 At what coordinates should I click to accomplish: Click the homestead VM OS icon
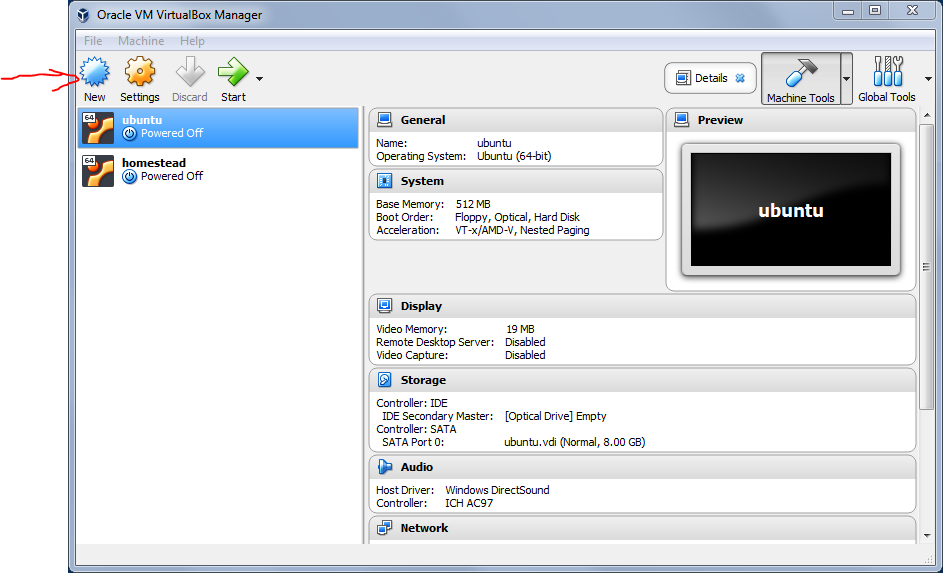(98, 171)
